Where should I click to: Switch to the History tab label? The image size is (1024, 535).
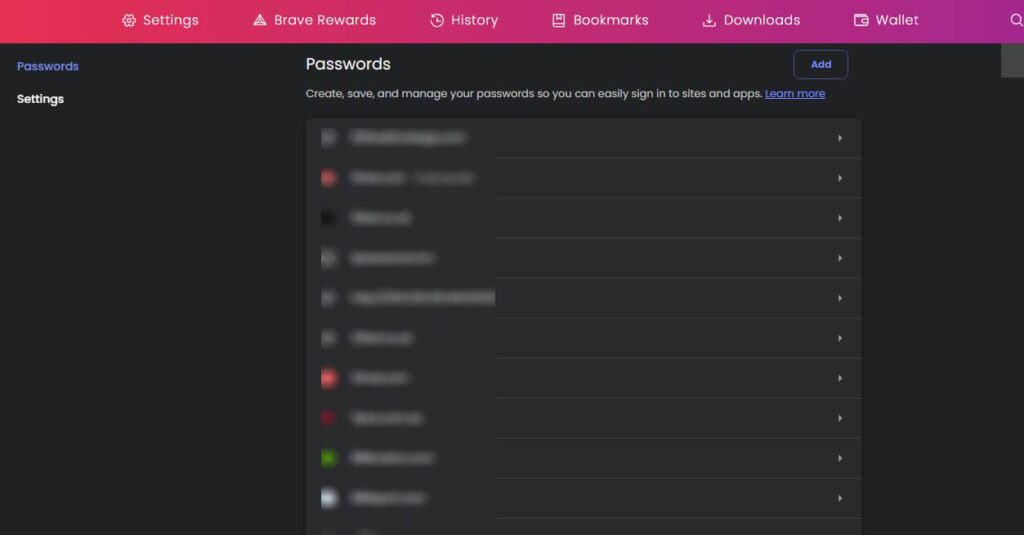474,20
